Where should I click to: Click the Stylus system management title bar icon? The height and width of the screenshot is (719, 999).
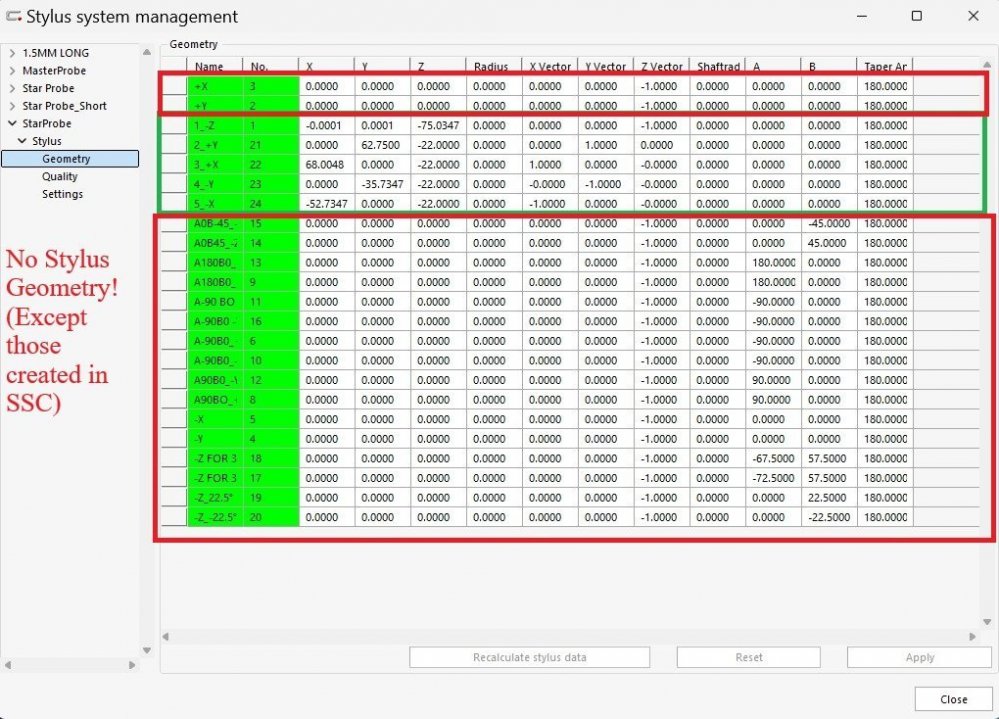coord(14,16)
